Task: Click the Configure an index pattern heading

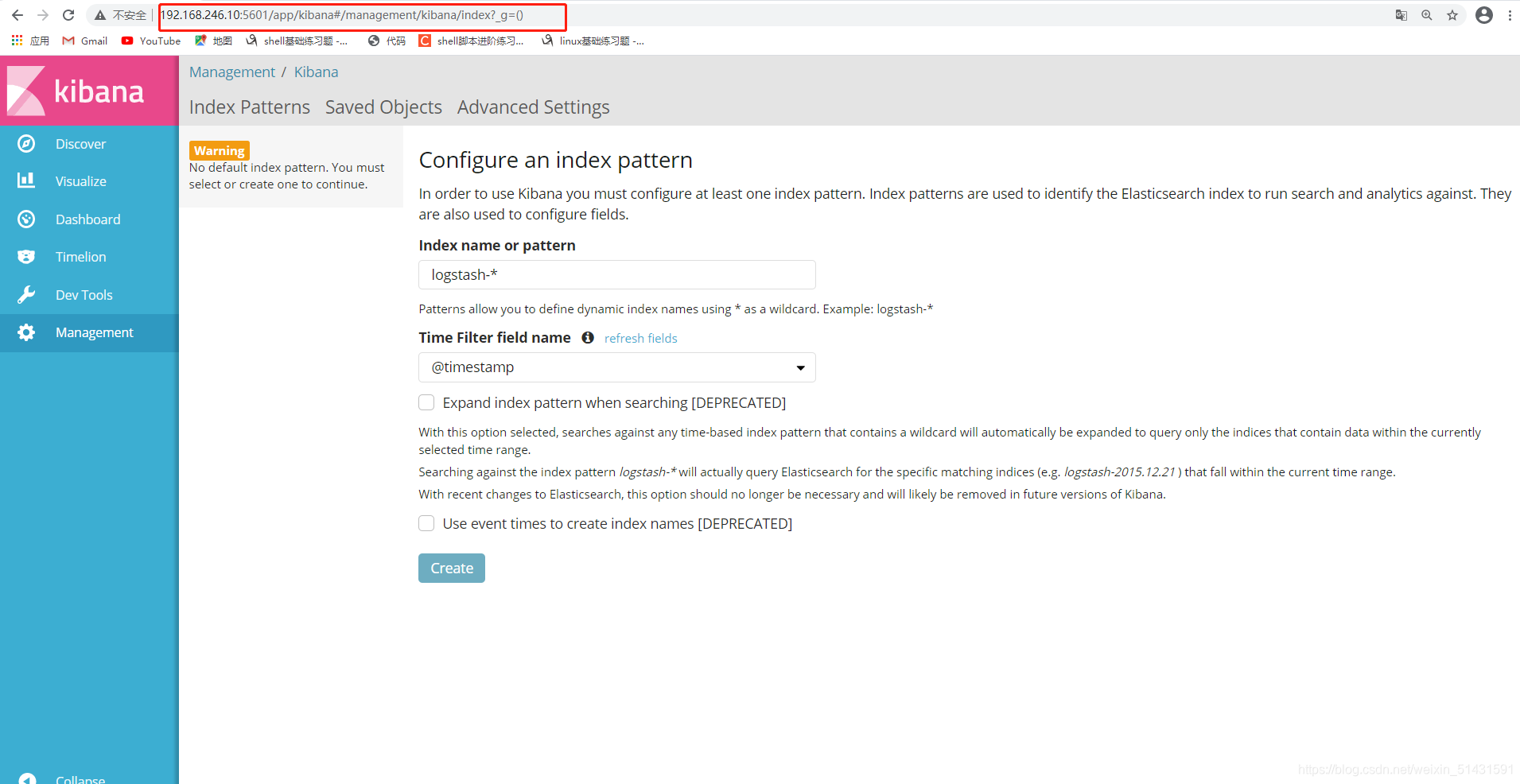Action: [x=555, y=161]
